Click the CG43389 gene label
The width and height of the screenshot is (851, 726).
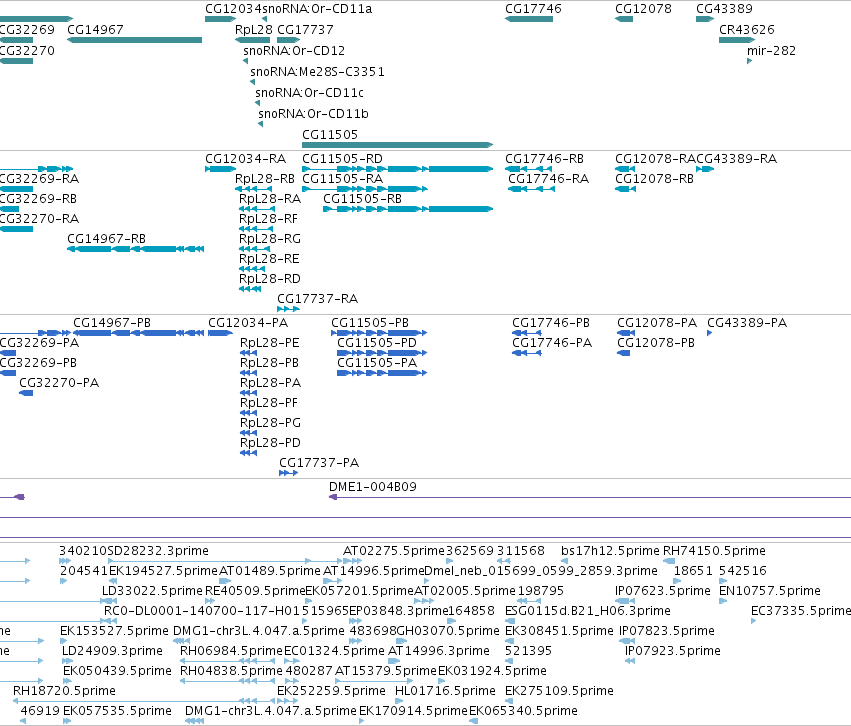pos(724,9)
